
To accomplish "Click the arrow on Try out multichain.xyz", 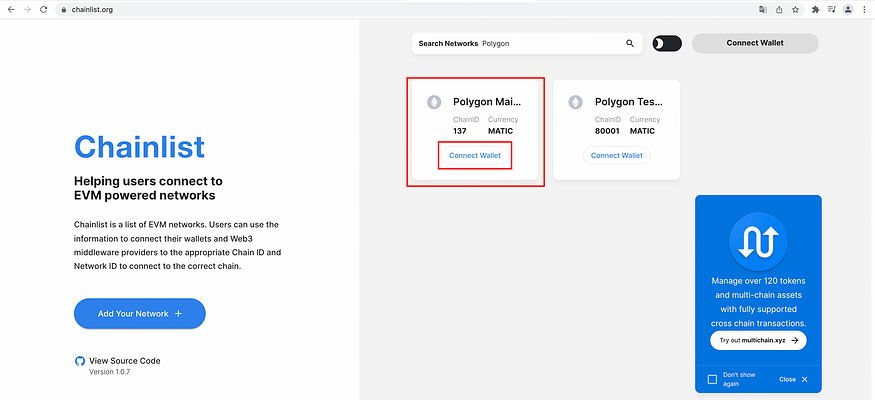I will (x=795, y=340).
